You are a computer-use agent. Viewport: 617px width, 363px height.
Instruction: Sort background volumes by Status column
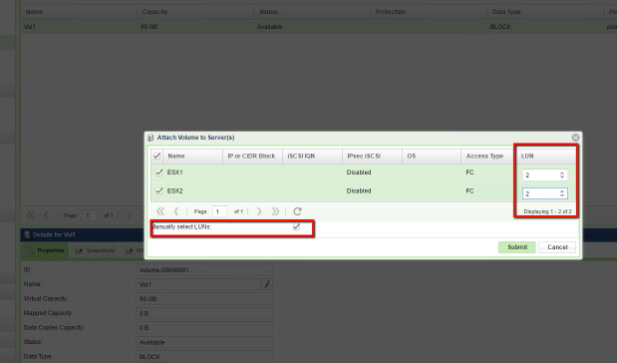point(312,12)
